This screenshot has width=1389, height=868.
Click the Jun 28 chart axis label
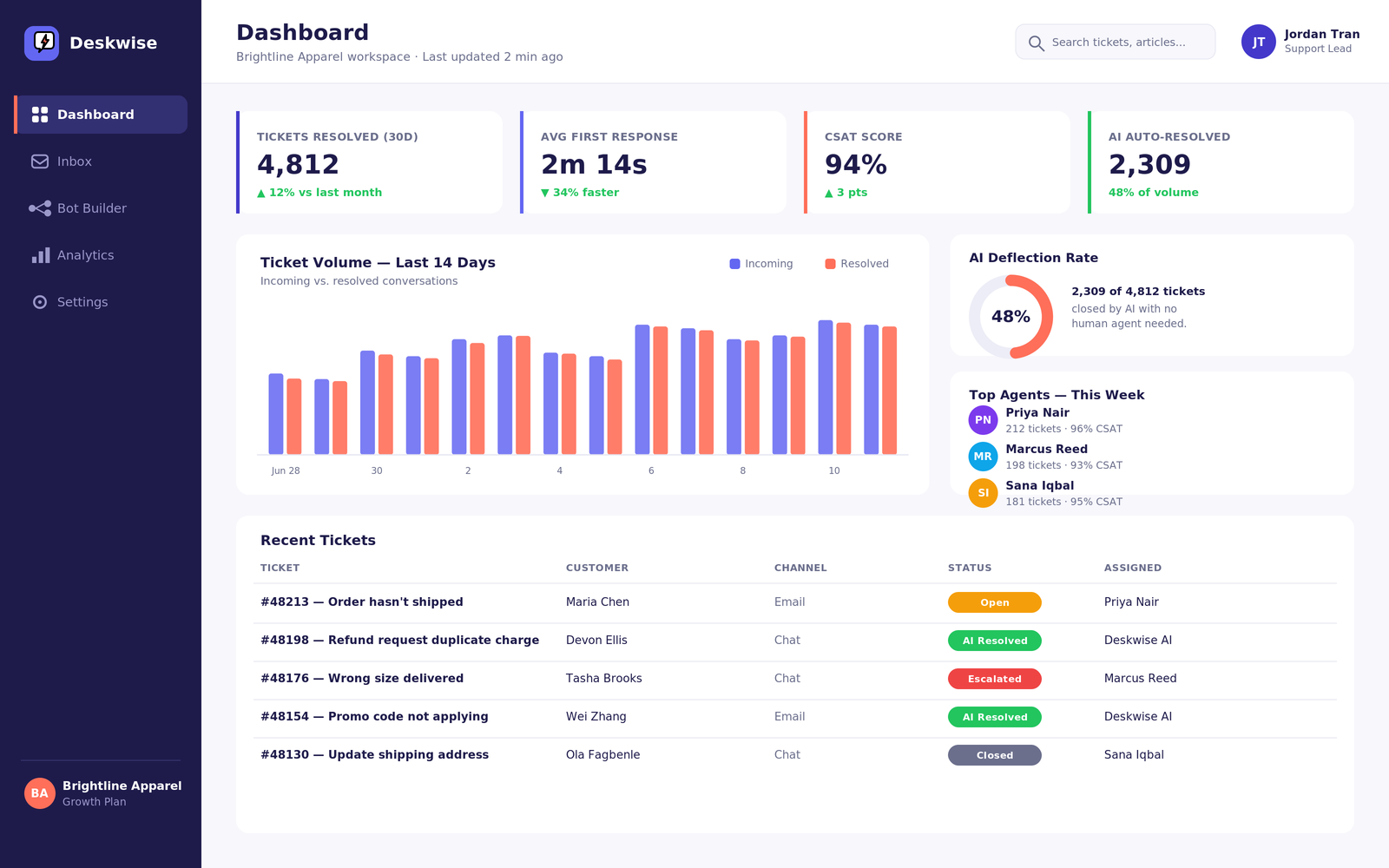click(x=286, y=470)
